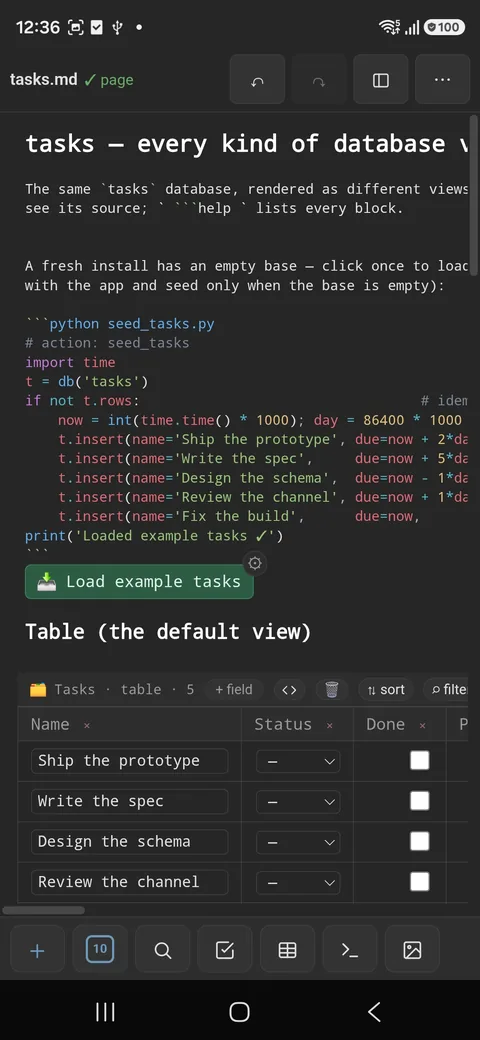Tap the plus icon in bottom toolbar
This screenshot has width=480, height=1040.
point(38,950)
